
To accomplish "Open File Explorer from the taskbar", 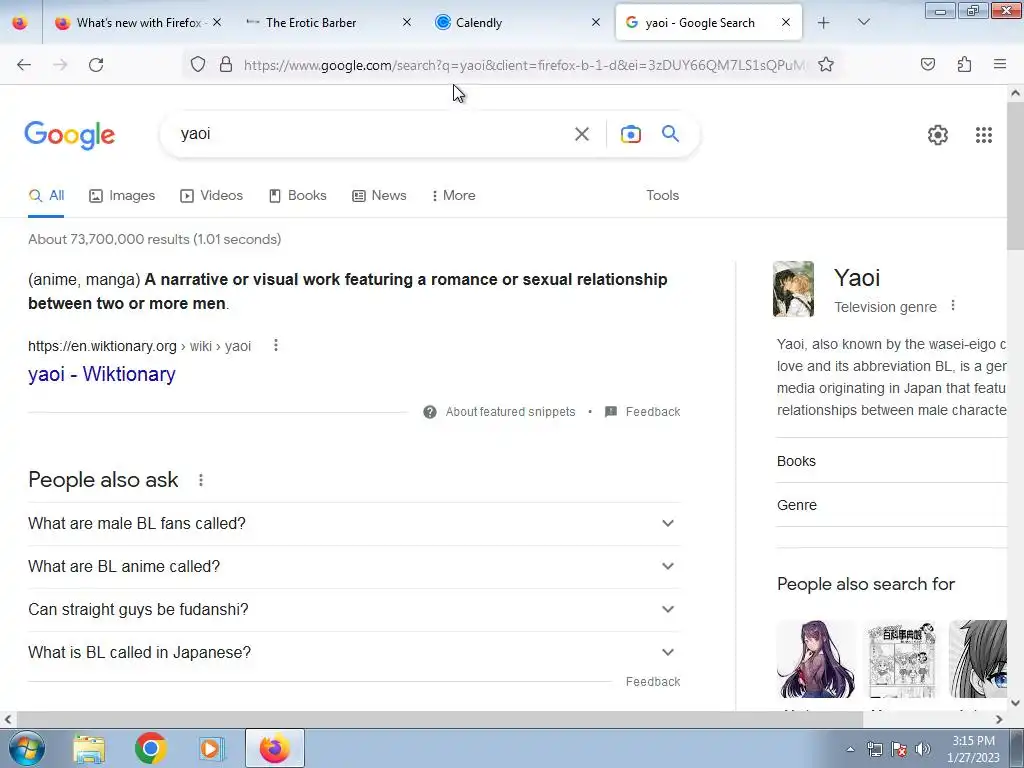I will (x=89, y=748).
